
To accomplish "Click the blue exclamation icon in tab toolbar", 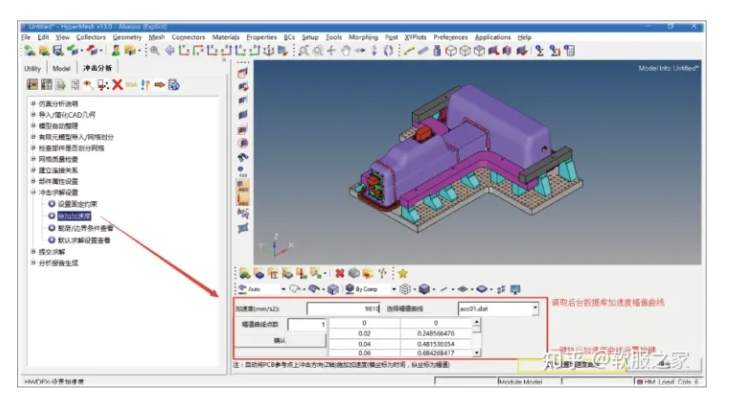I will click(145, 85).
